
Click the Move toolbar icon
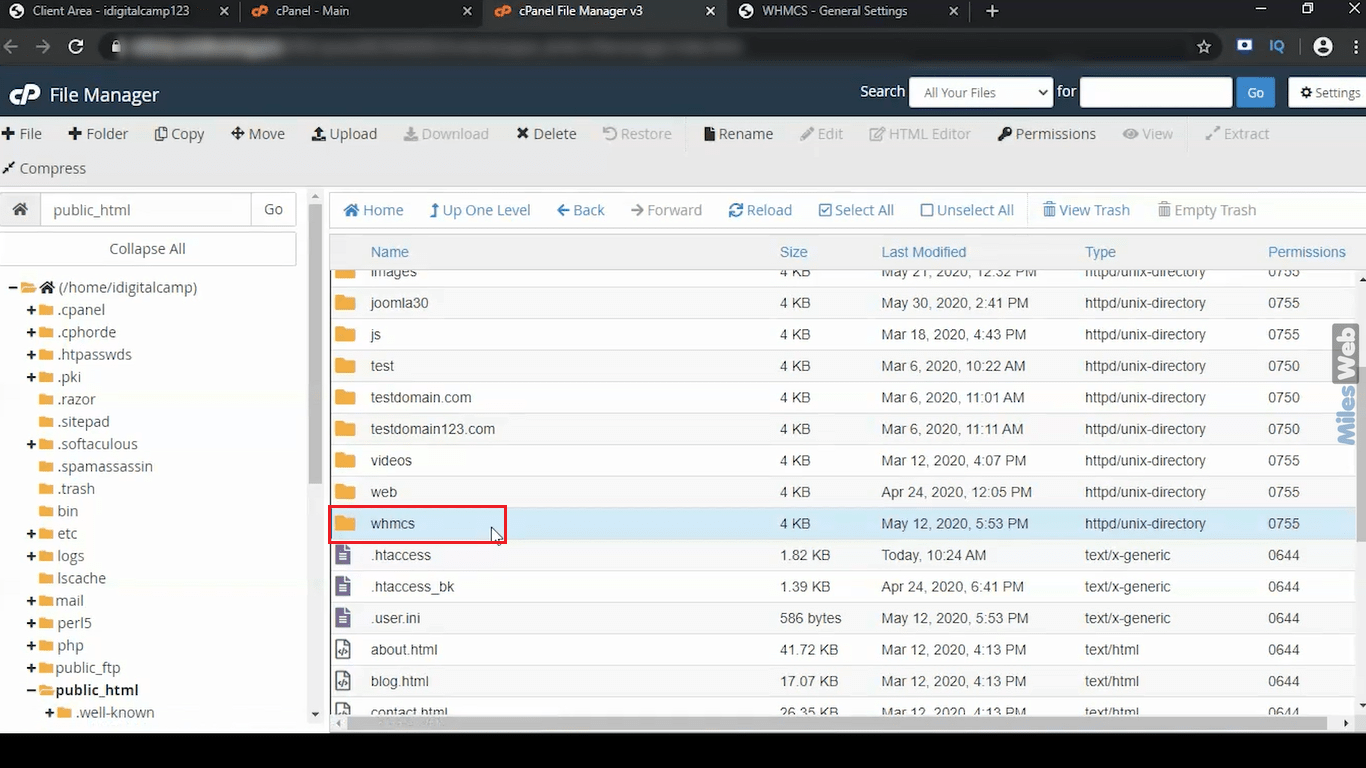coord(258,134)
